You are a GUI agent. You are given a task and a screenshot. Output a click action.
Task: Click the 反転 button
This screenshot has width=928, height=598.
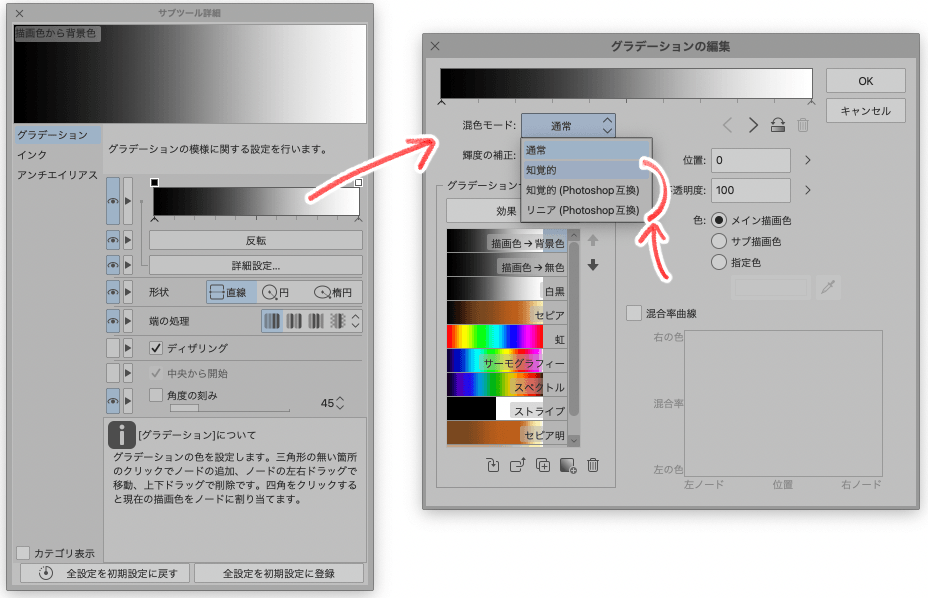pos(256,240)
